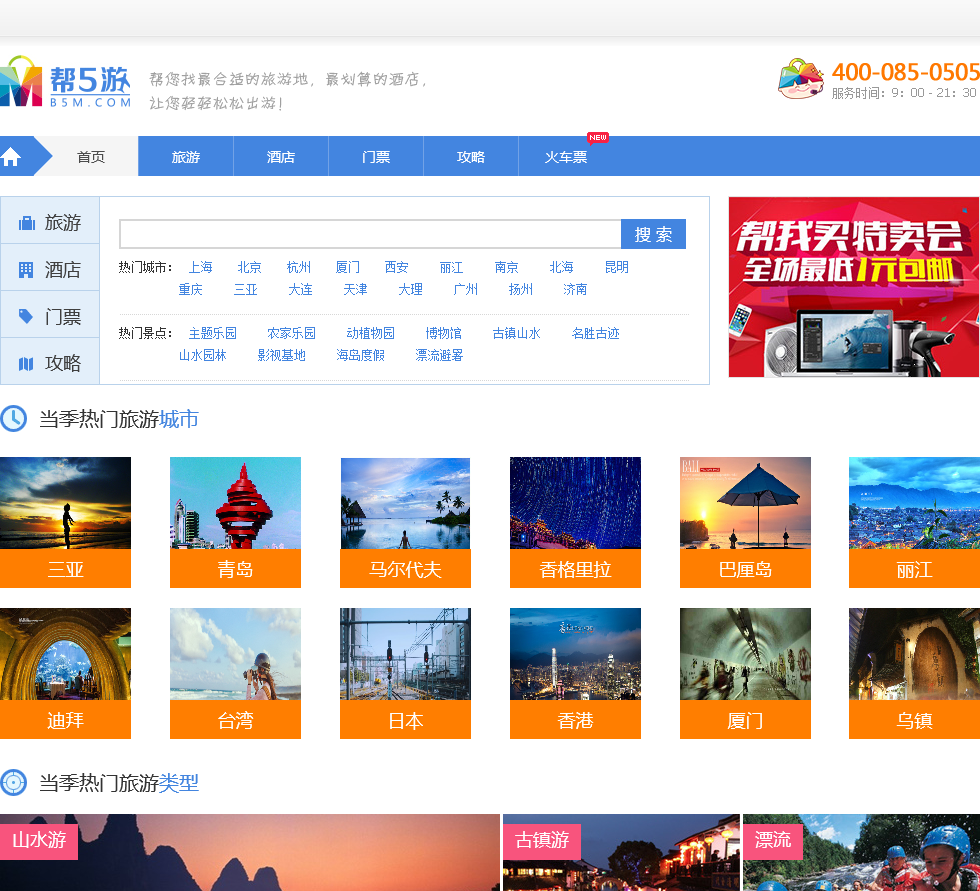The width and height of the screenshot is (980, 891).
Task: Click the customer service mascot icon
Action: point(800,79)
